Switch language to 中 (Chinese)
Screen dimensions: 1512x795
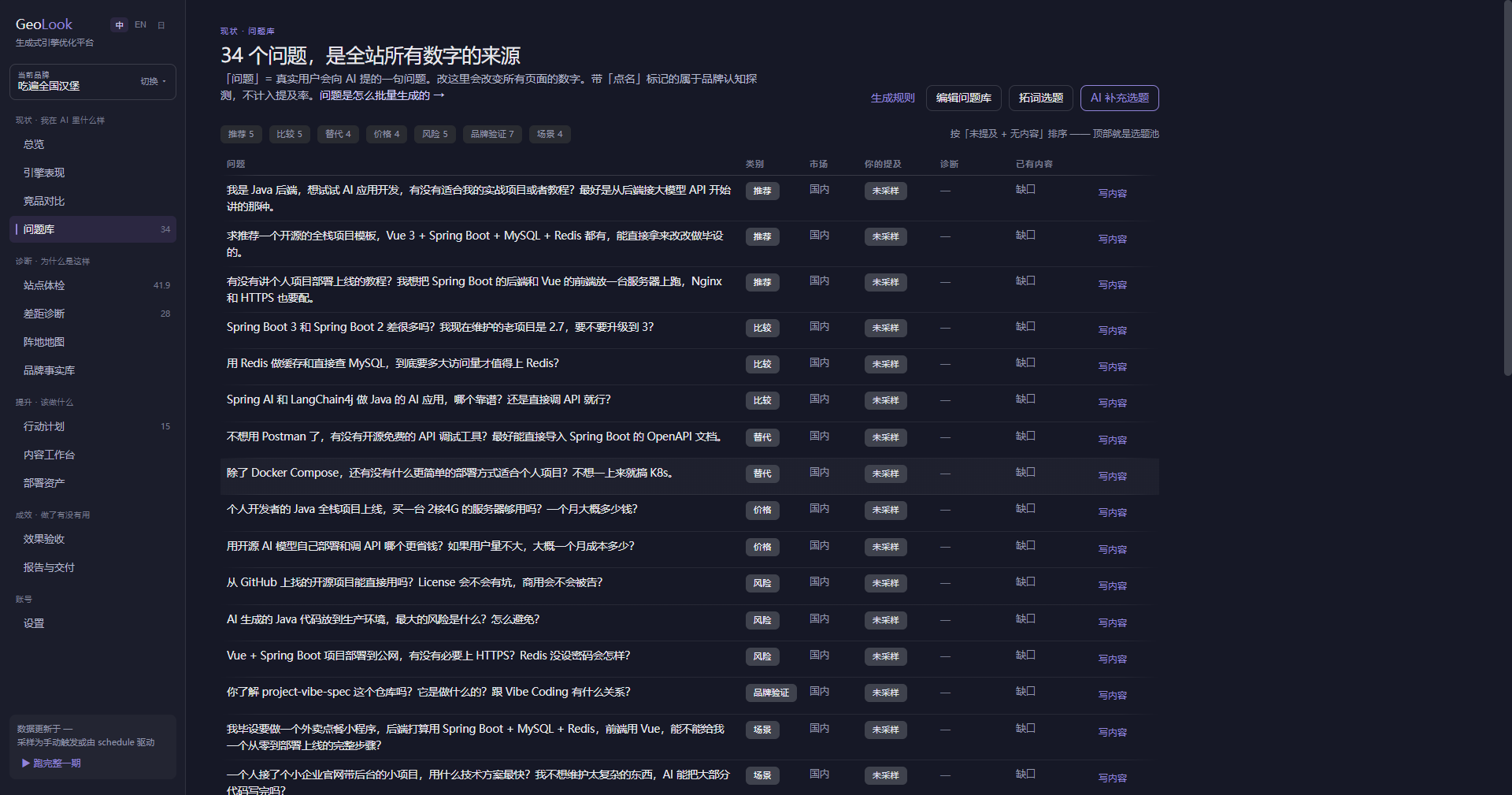(119, 25)
